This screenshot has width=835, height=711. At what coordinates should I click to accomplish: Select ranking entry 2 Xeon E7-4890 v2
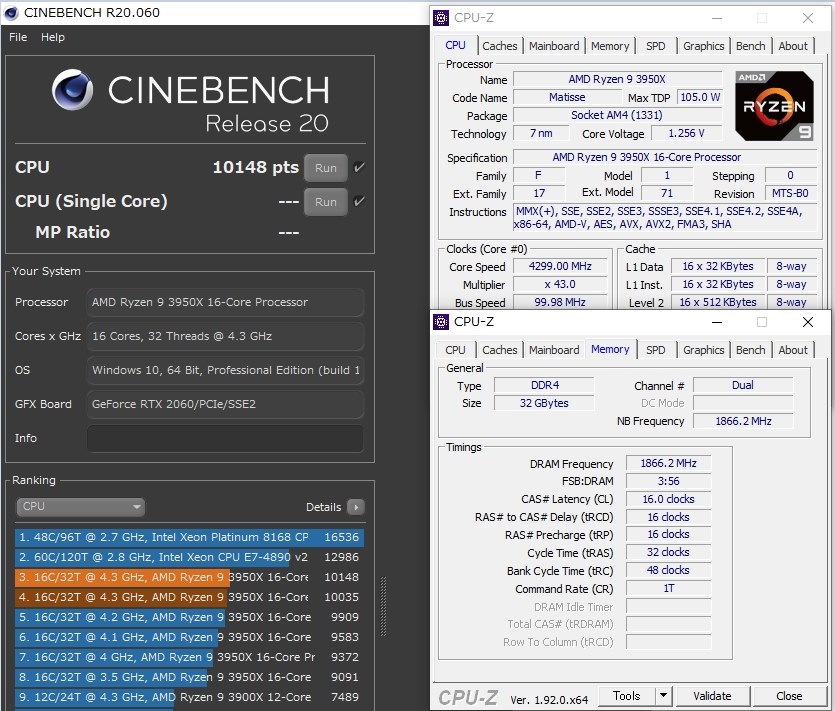(190, 557)
